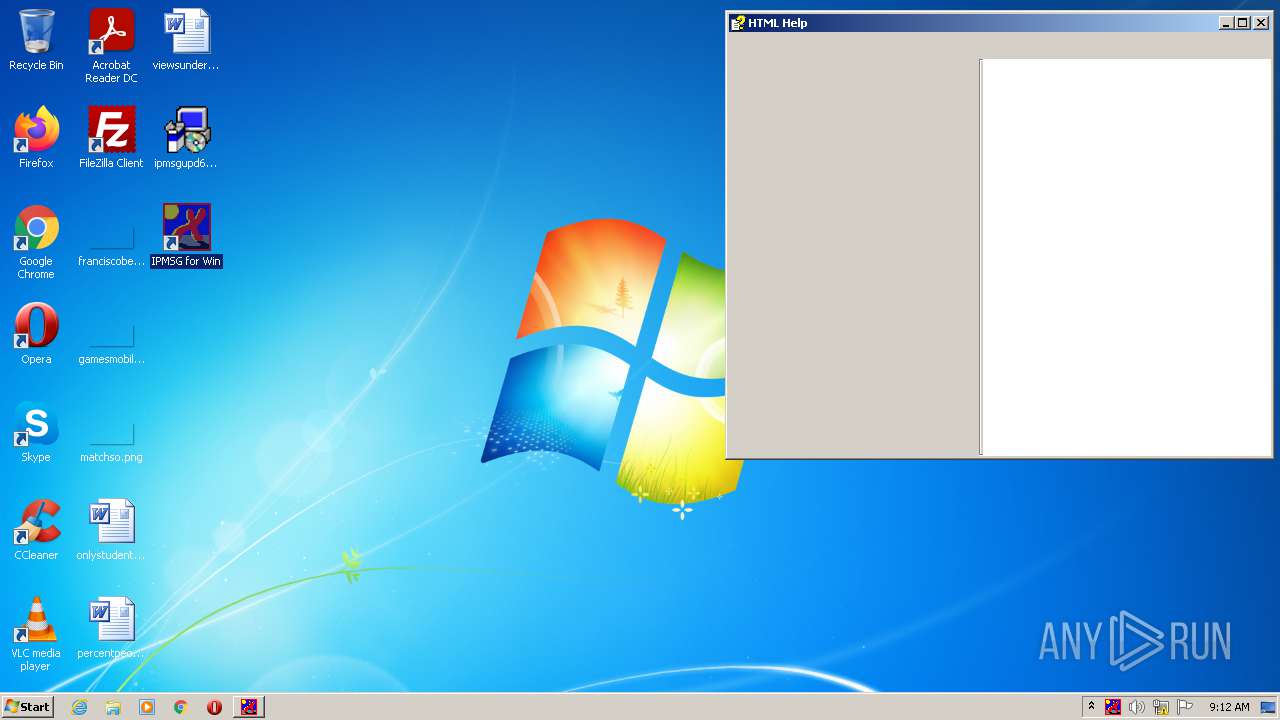Maximize the HTML Help window
The image size is (1280, 720).
[x=1243, y=23]
